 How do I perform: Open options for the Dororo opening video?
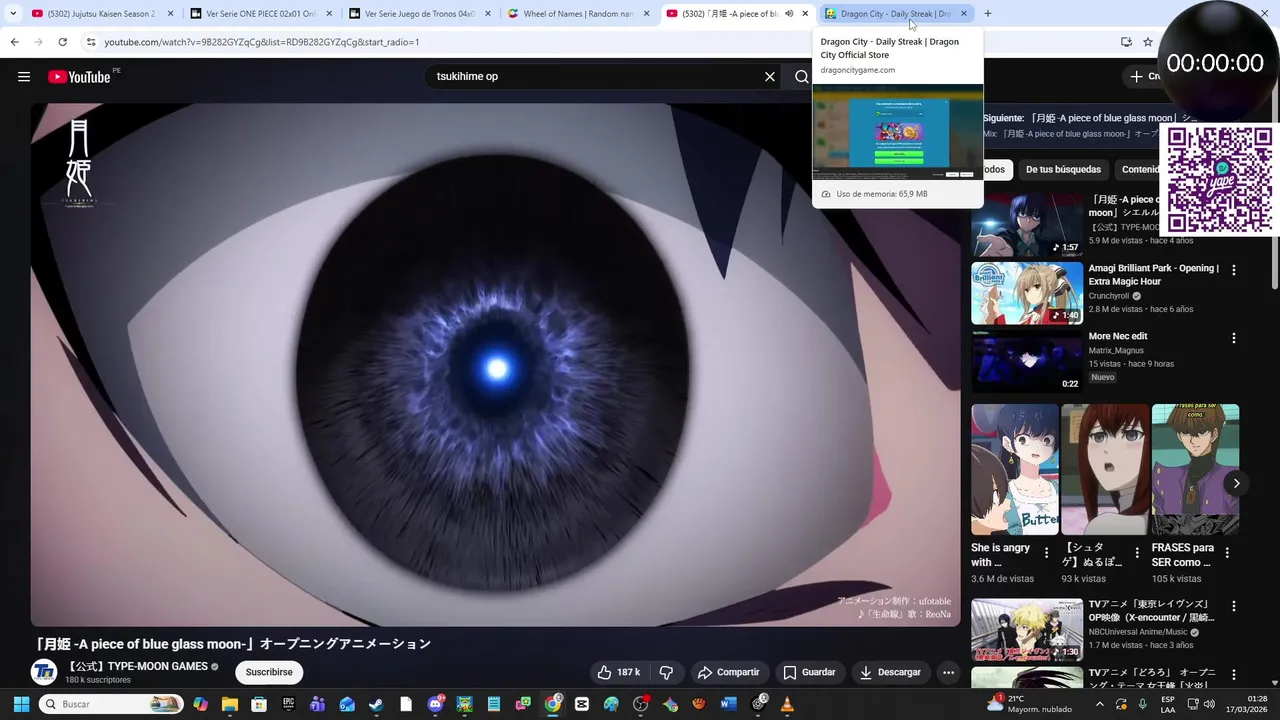coord(1234,674)
